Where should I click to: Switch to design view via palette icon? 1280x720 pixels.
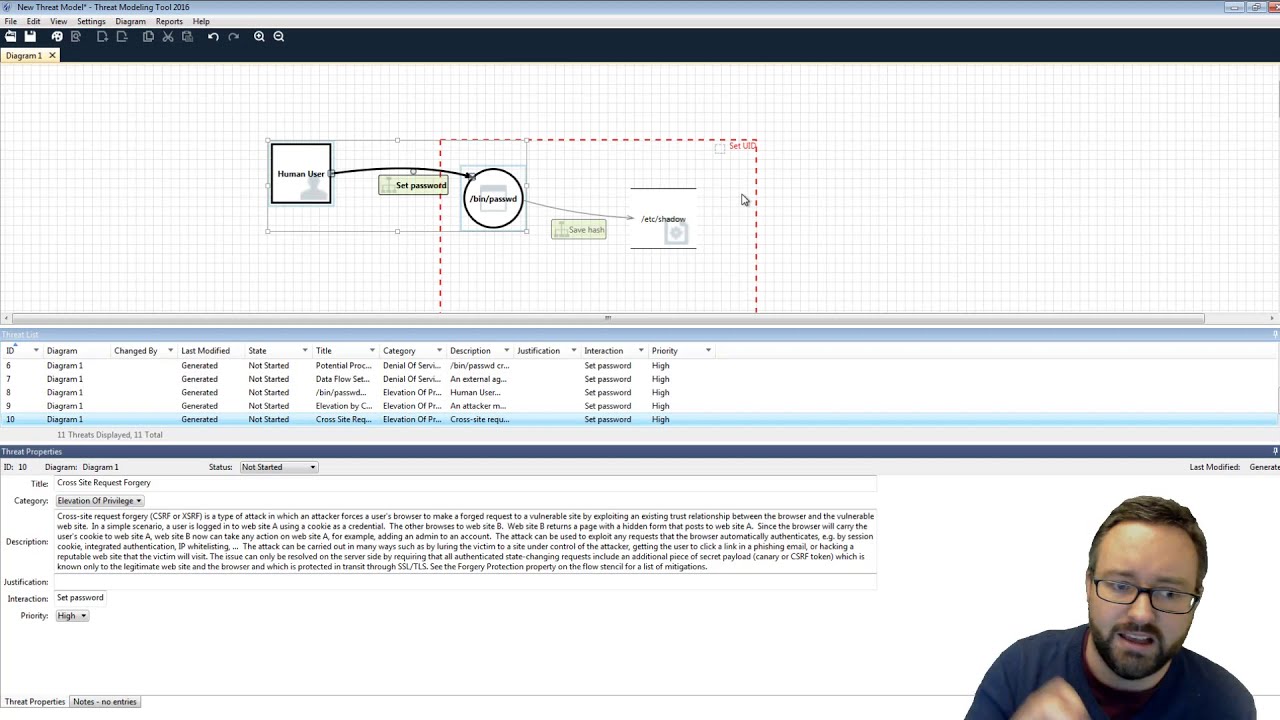click(x=57, y=36)
